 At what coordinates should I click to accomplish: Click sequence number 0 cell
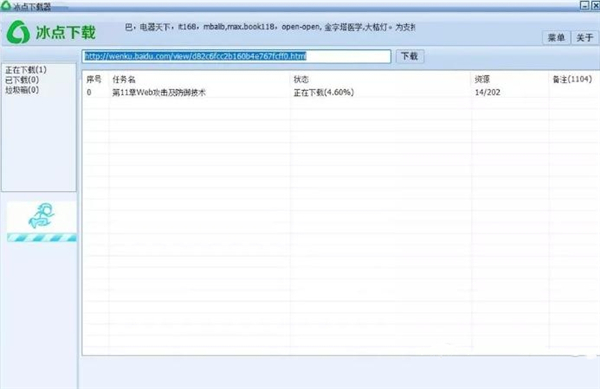coord(89,92)
